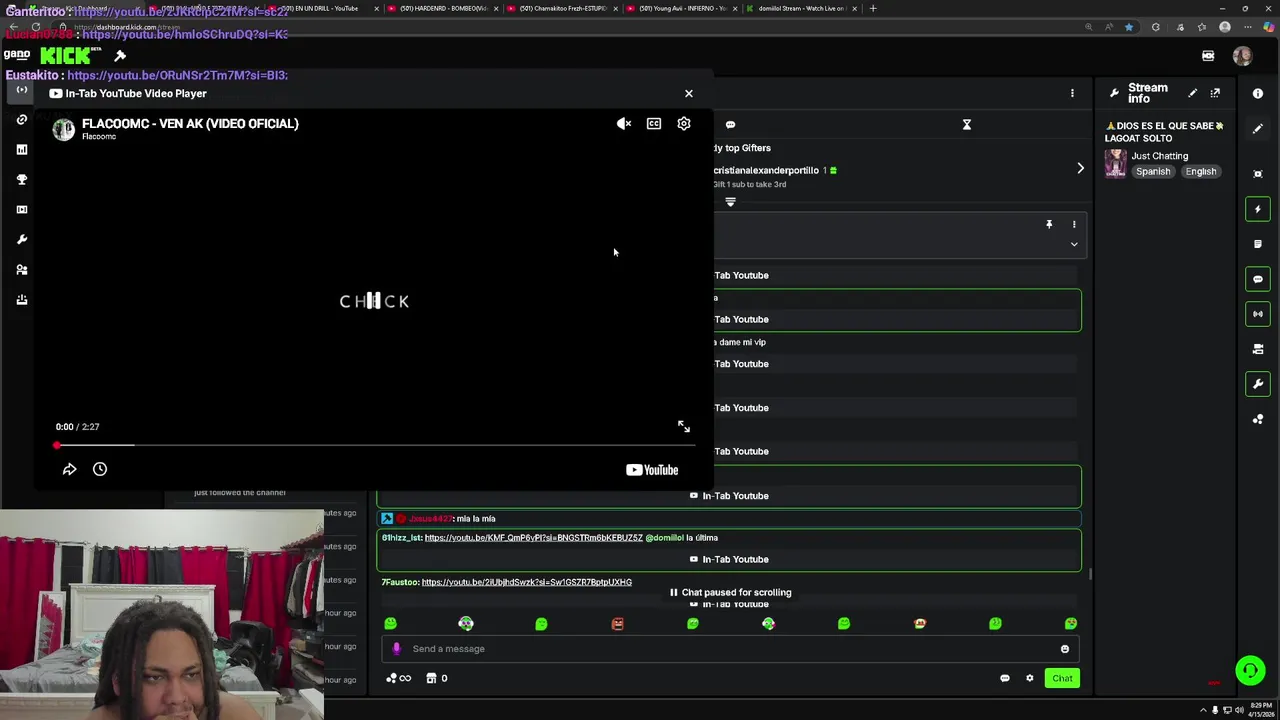Switch to the Young Avii - INFIERNO tab

click(683, 8)
